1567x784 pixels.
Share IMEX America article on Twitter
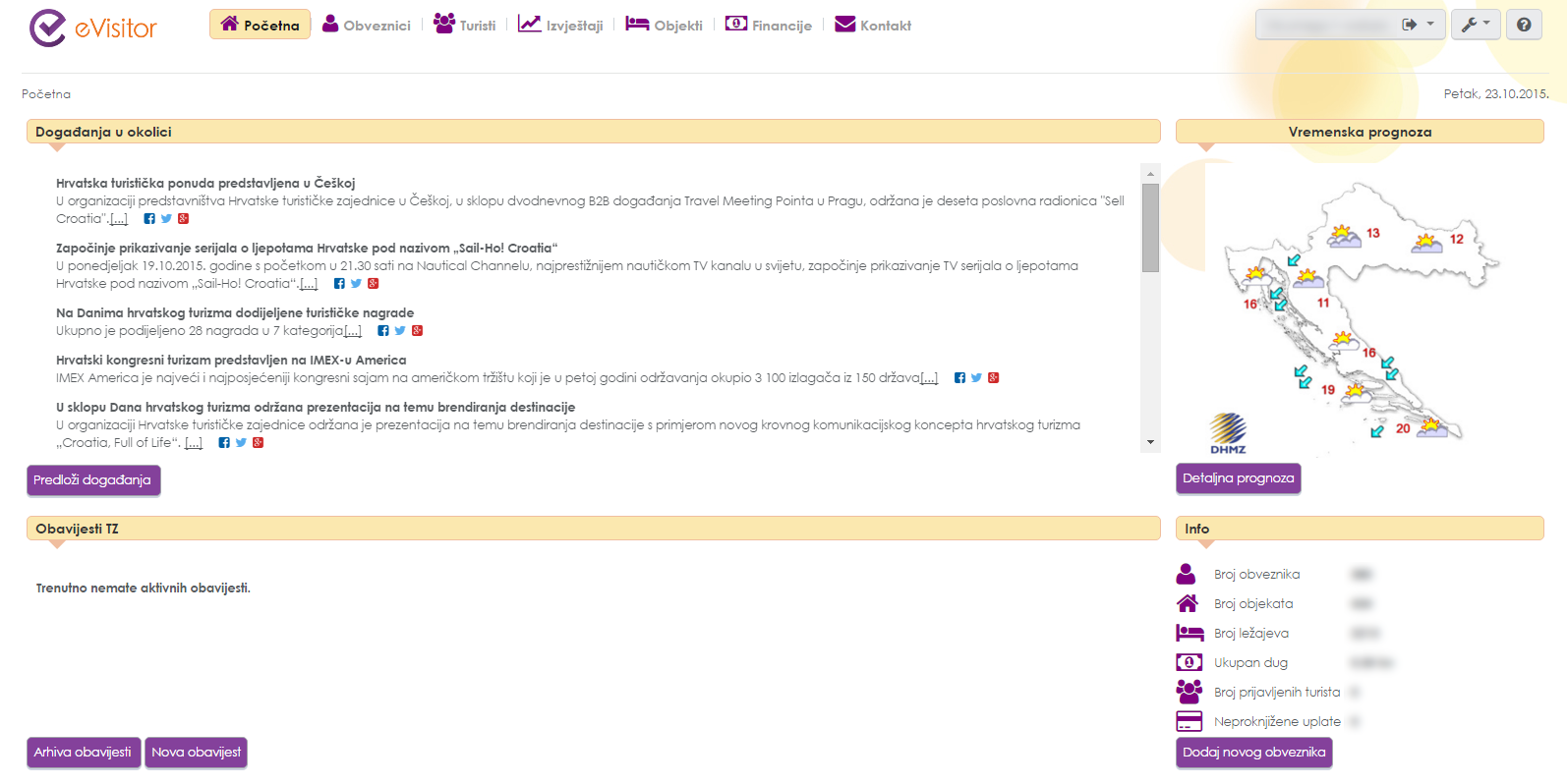click(x=976, y=378)
